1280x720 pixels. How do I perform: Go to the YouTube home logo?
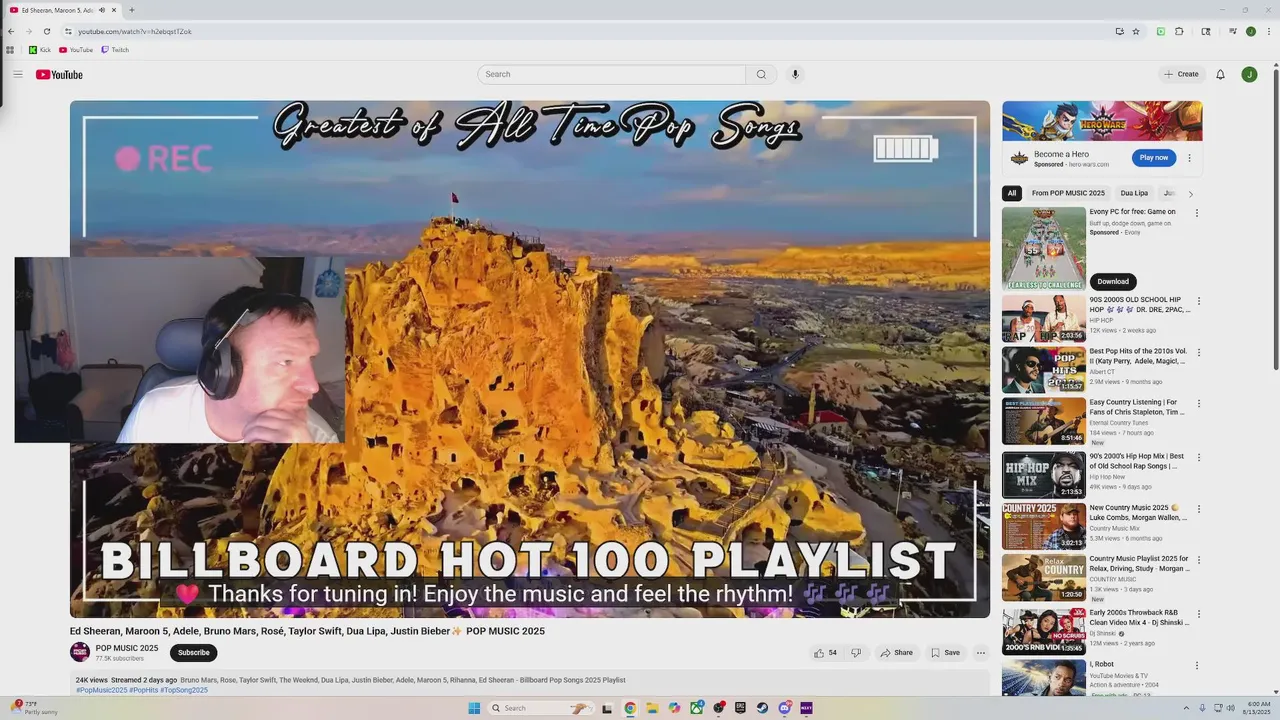click(x=59, y=75)
